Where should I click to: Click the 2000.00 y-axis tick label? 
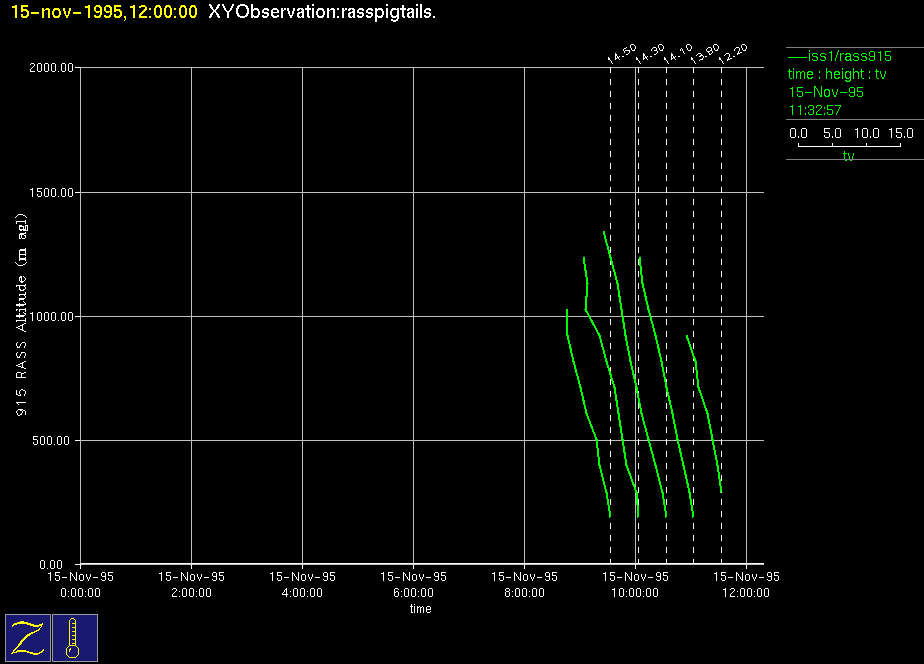pyautogui.click(x=52, y=68)
